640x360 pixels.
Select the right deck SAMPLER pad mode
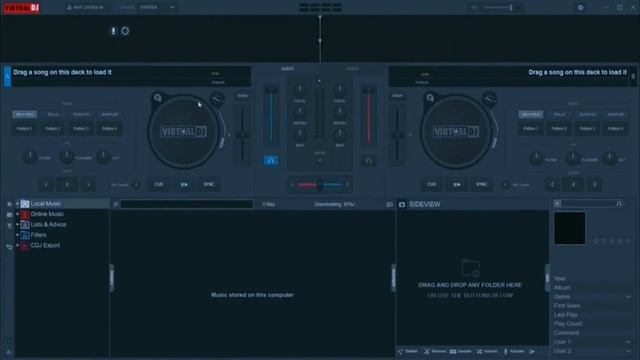click(x=616, y=115)
